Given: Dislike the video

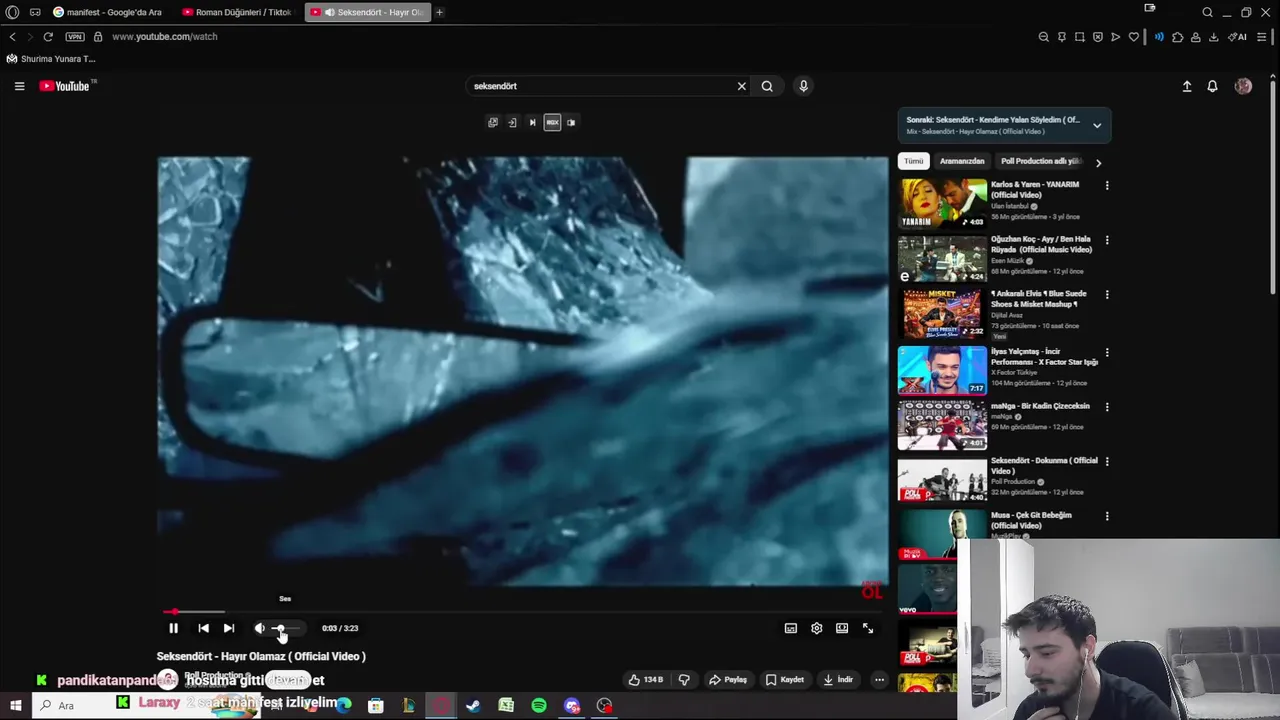Looking at the screenshot, I should pos(684,680).
